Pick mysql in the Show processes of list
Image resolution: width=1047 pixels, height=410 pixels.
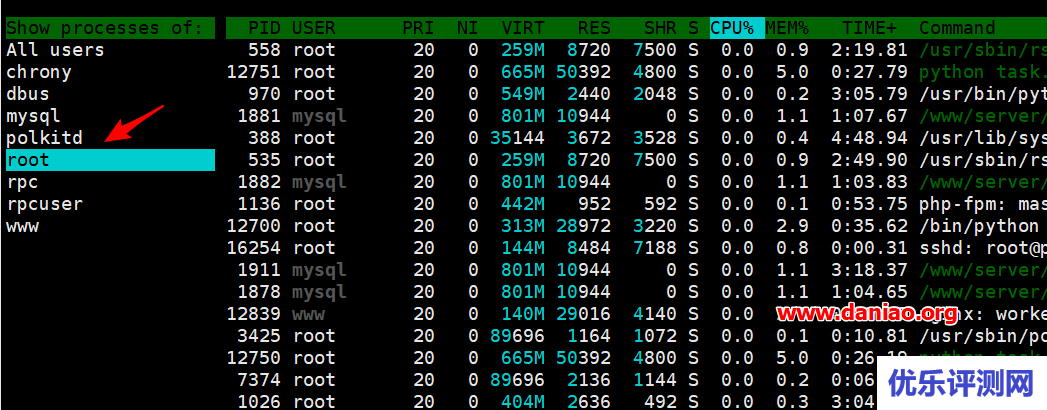(33, 116)
